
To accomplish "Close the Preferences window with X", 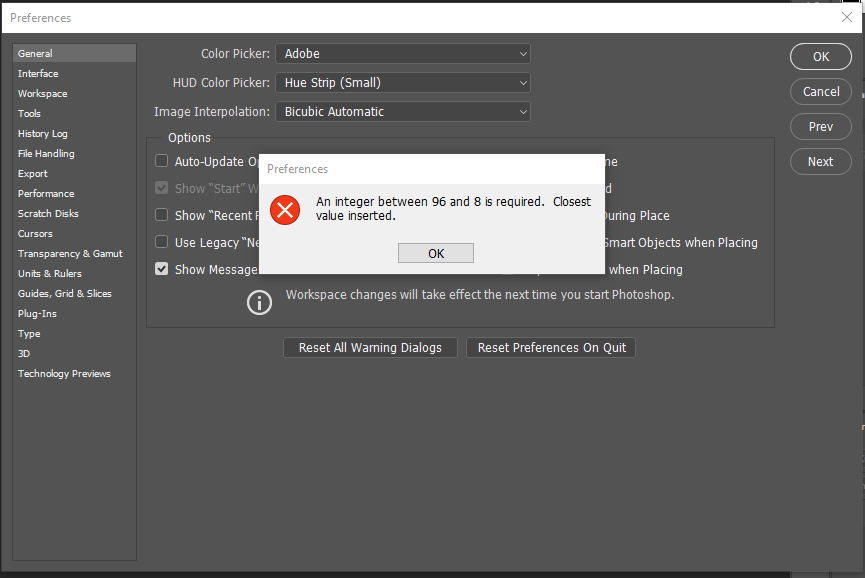I will [x=847, y=17].
